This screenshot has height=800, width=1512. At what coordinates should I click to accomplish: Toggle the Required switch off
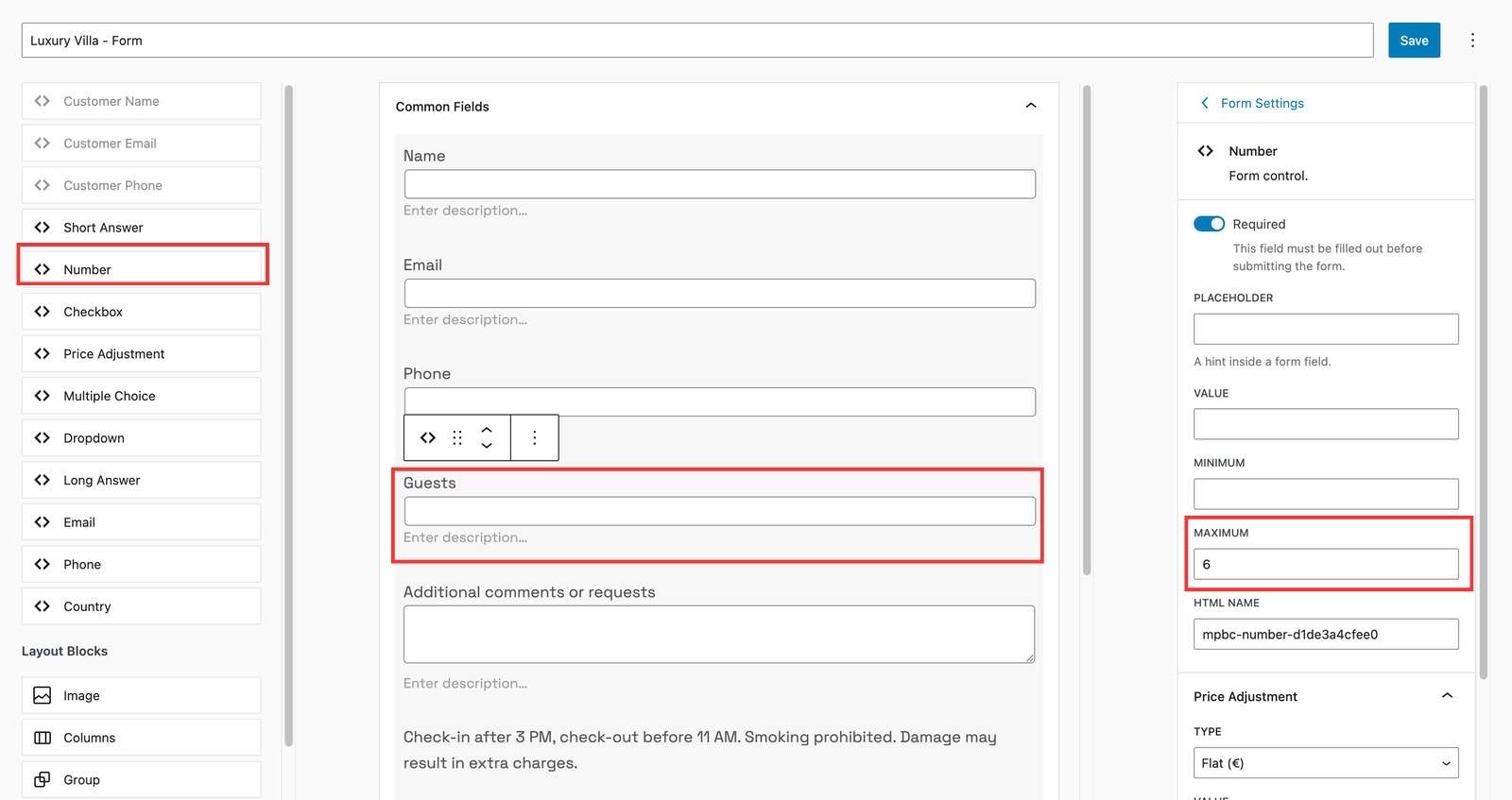[1209, 224]
